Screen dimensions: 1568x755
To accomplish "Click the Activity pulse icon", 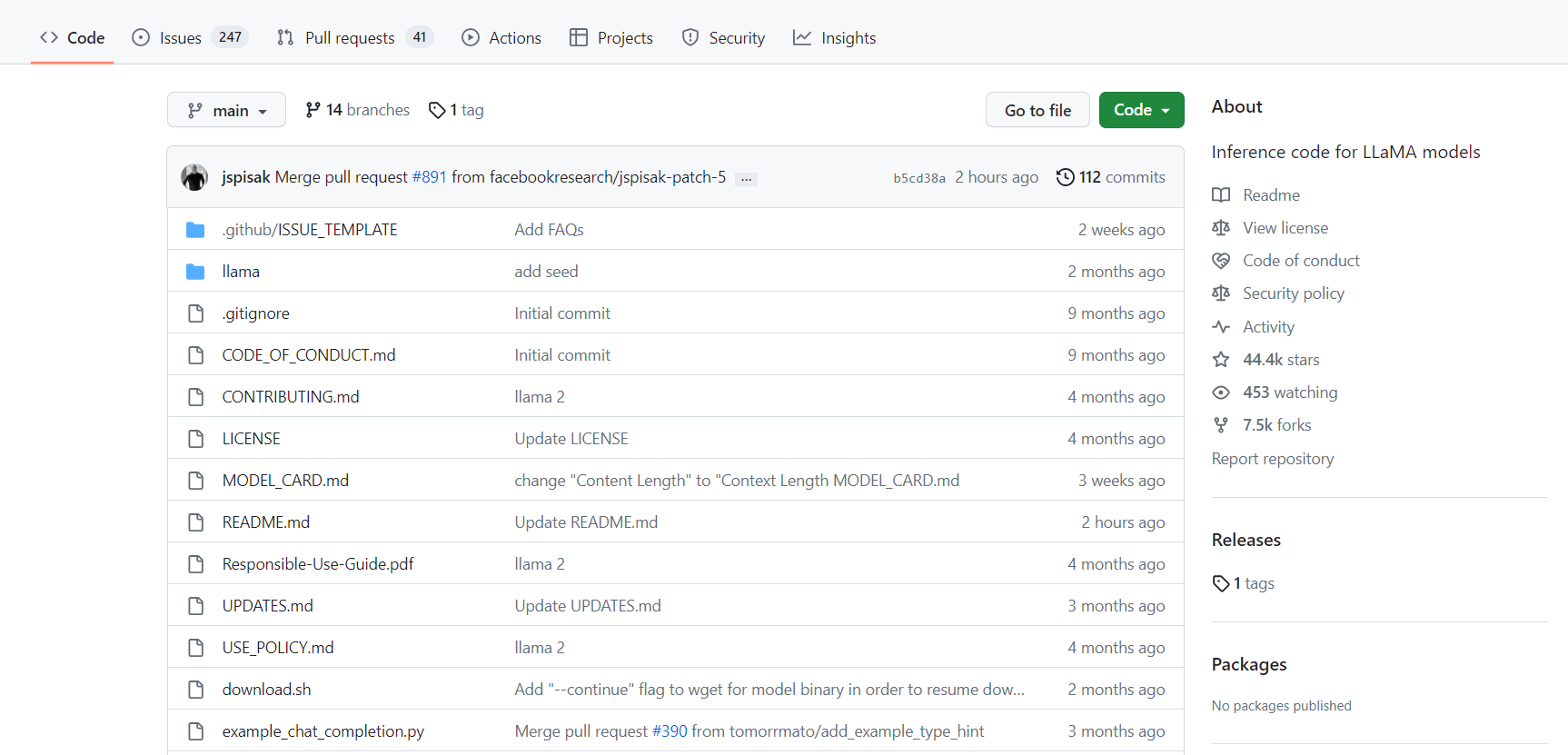I will [1221, 327].
